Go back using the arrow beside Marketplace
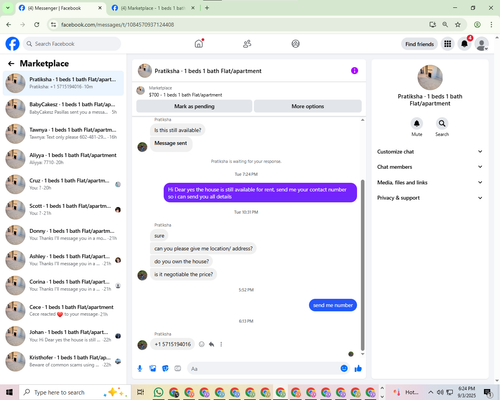500x400 pixels. pyautogui.click(x=11, y=64)
